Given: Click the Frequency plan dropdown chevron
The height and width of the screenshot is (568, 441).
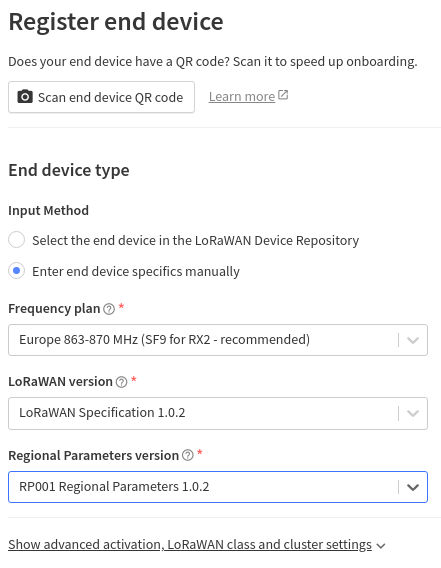Looking at the screenshot, I should (x=413, y=340).
